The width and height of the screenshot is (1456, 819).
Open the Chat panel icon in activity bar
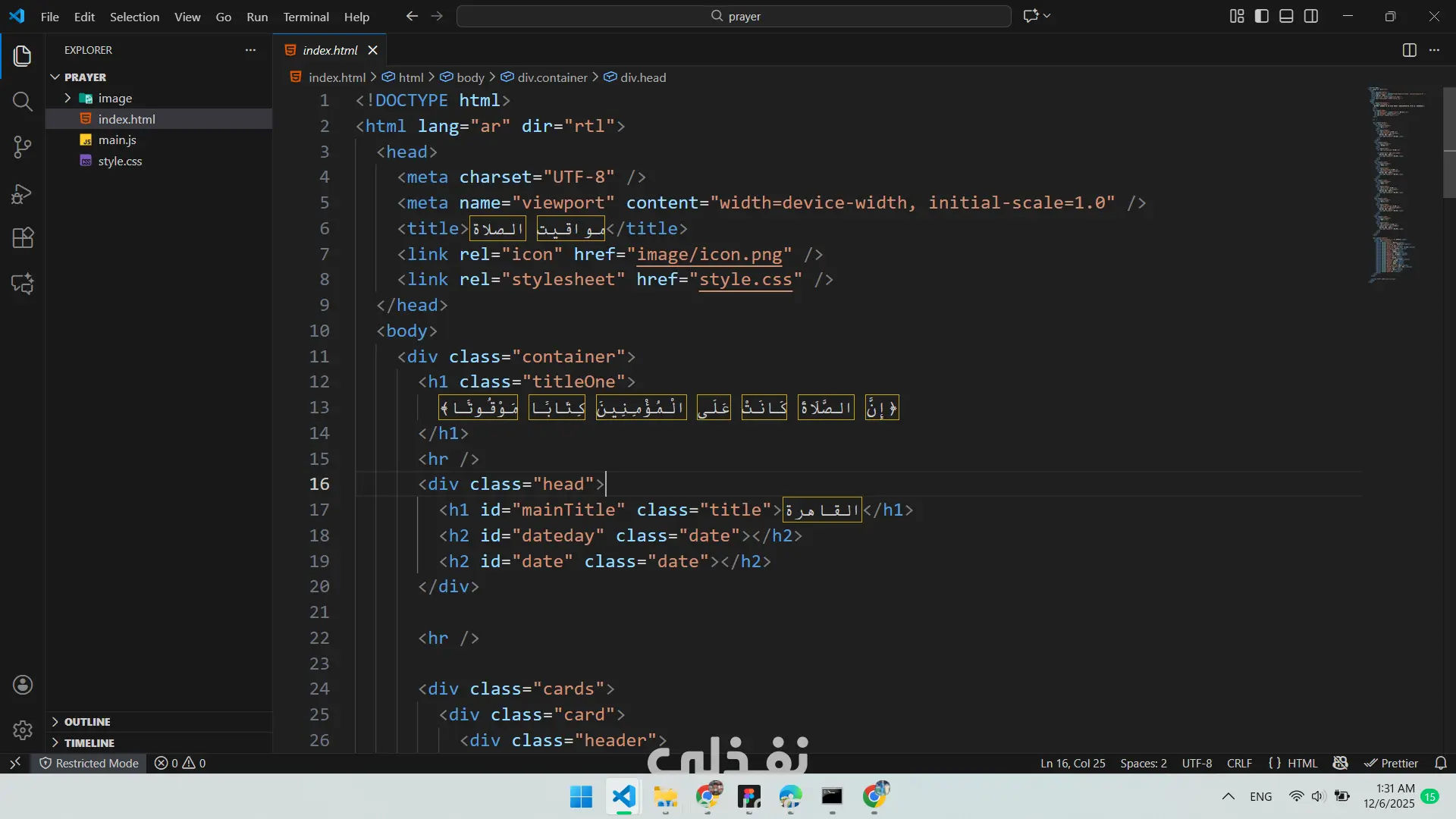[x=23, y=284]
